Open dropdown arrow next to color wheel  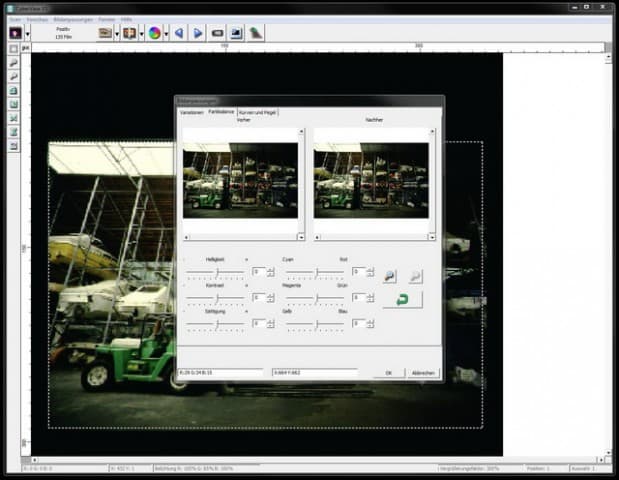(167, 32)
